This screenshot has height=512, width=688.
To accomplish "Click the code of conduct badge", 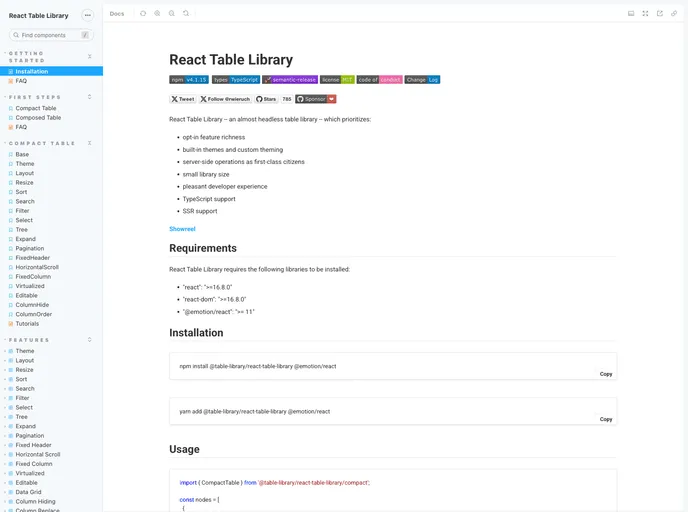I will [380, 79].
